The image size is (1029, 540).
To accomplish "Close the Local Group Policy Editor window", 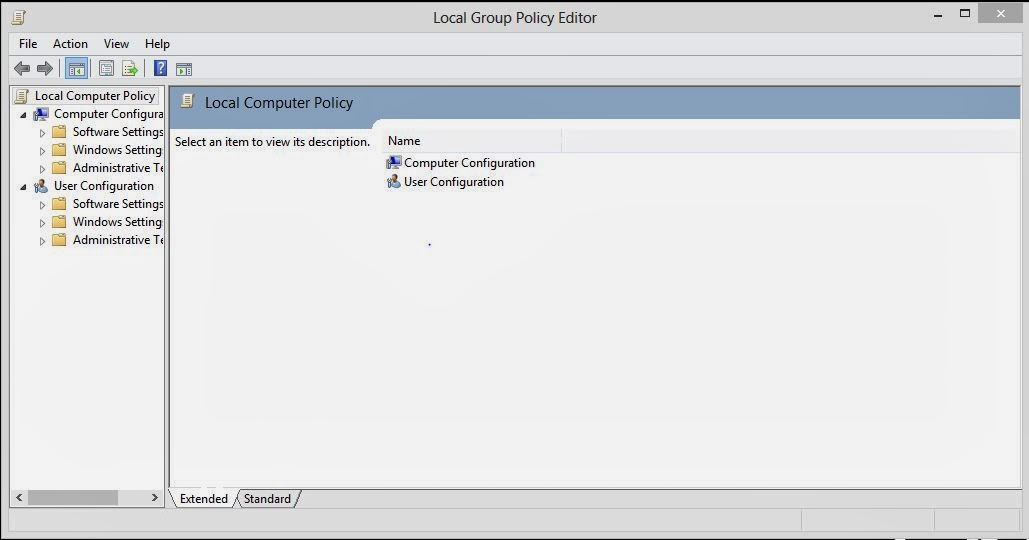I will 1000,13.
